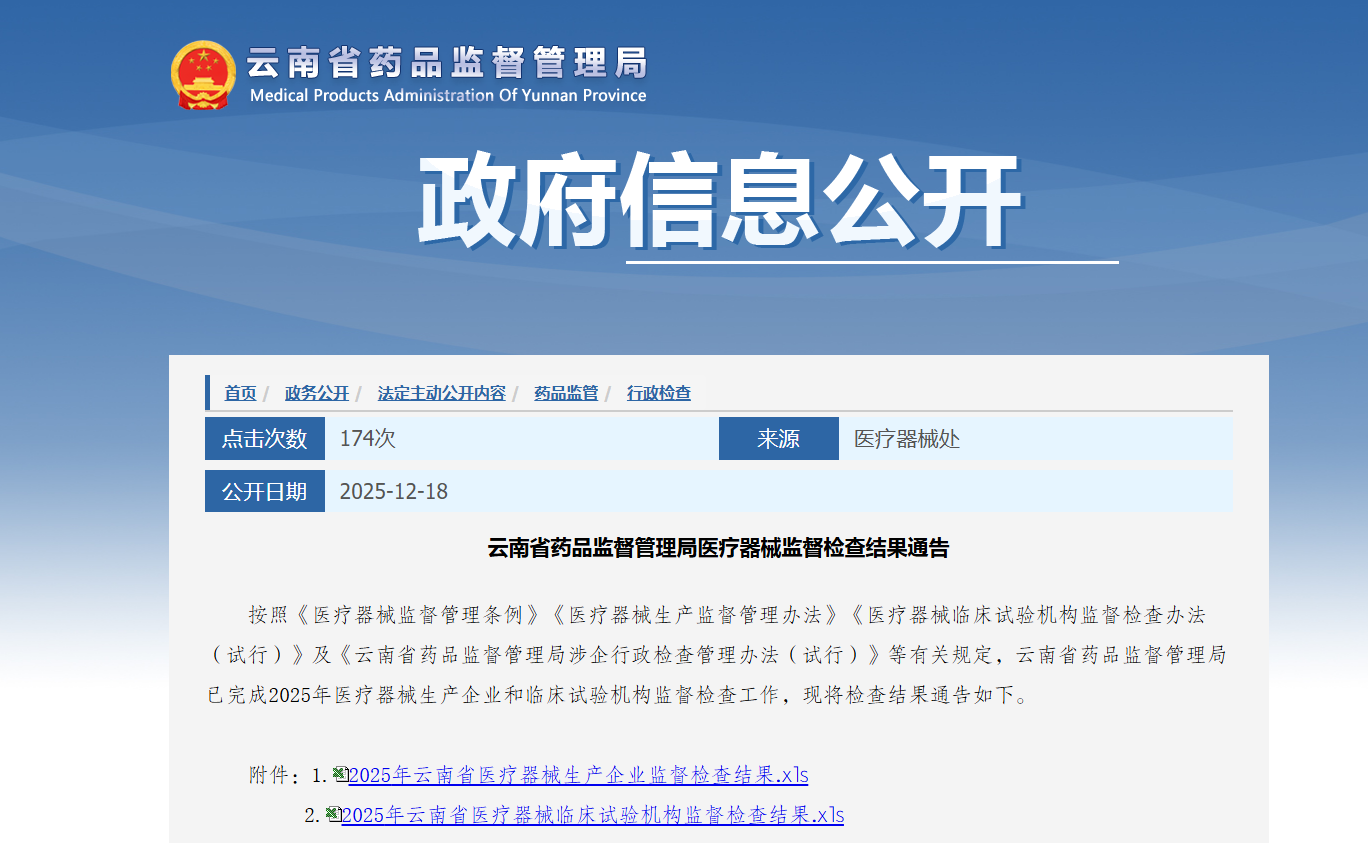Click the 云南省药品监督管理局 site title

[446, 62]
